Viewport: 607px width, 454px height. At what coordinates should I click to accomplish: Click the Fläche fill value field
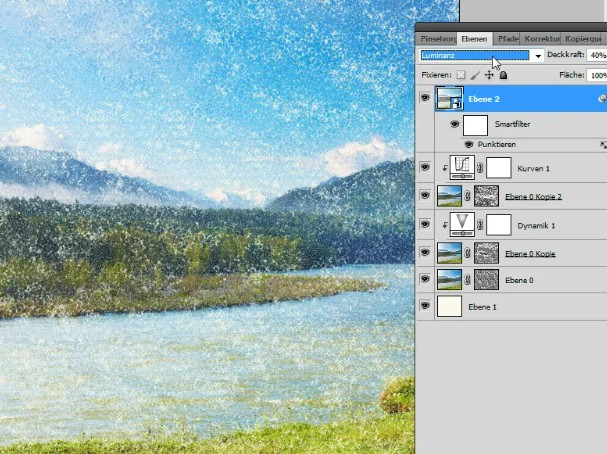click(597, 75)
